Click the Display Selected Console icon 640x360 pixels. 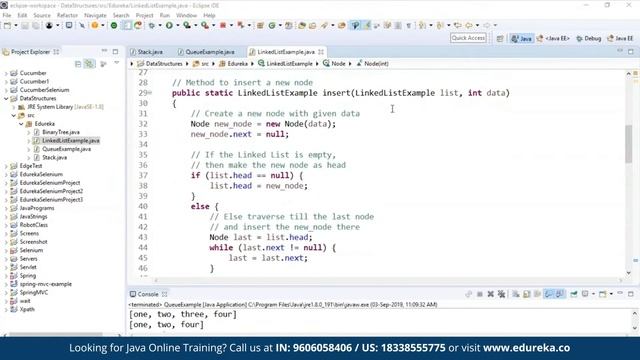click(585, 294)
